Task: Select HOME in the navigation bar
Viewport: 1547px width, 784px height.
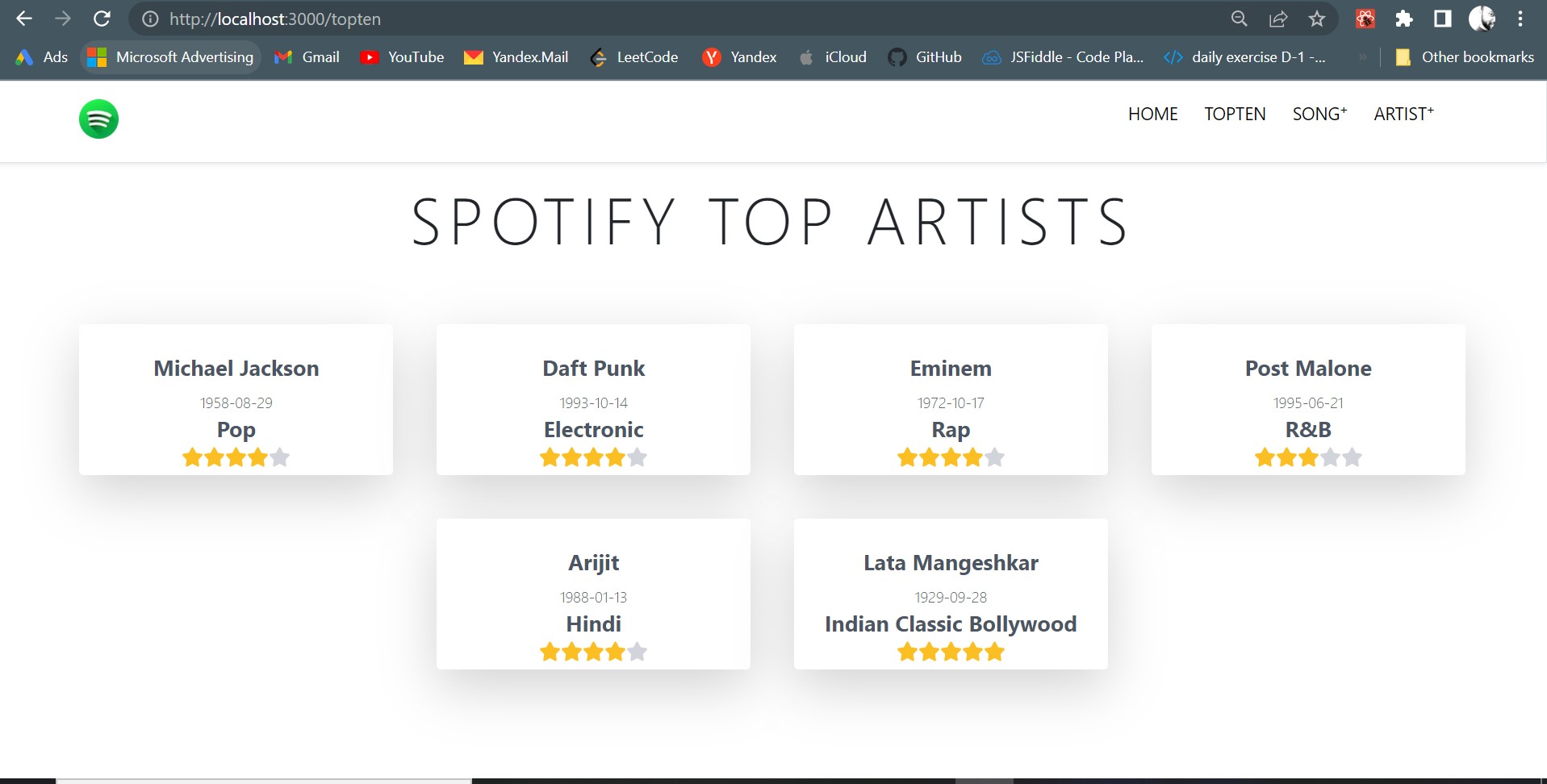Action: [x=1152, y=114]
